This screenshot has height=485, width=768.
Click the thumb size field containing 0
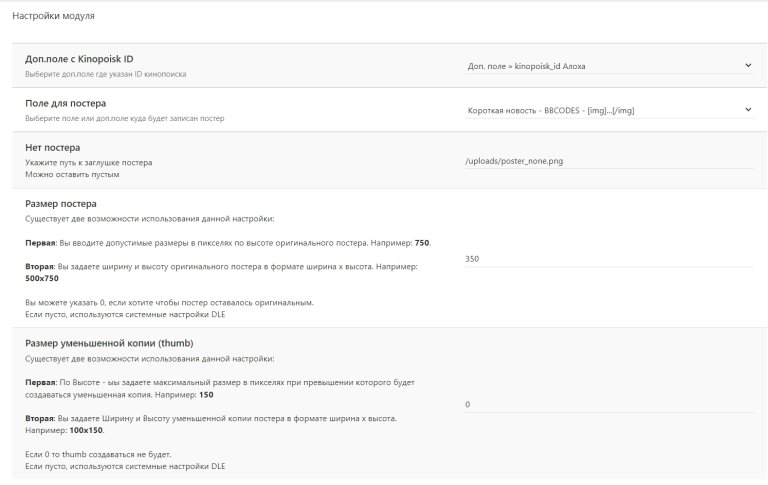pos(609,404)
